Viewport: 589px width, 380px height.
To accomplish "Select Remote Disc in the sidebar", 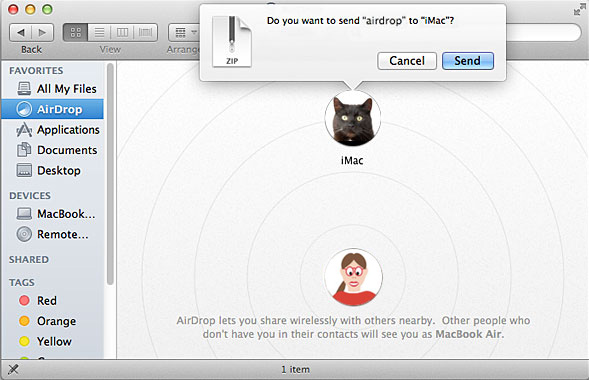I will coord(53,234).
